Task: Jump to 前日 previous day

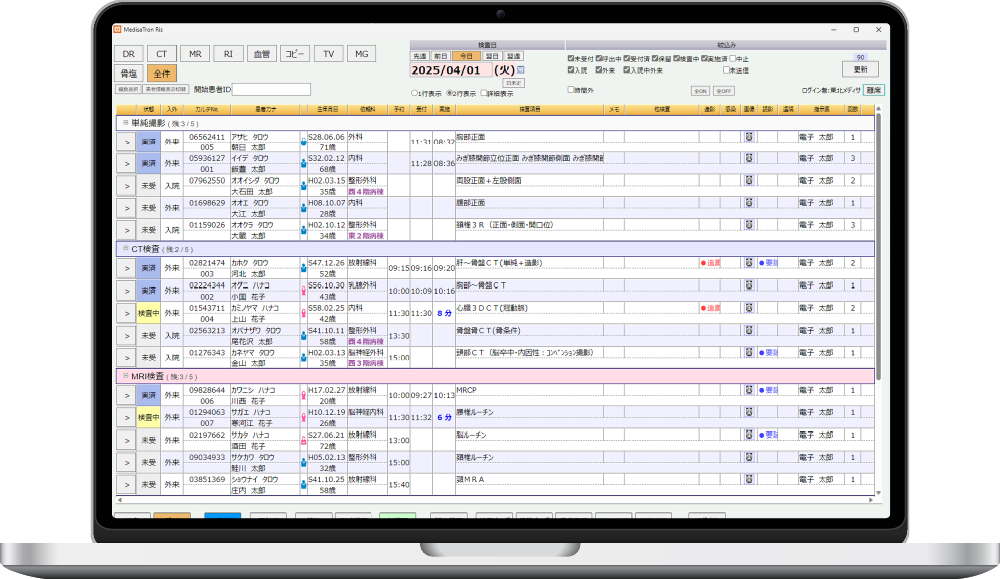Action: (x=441, y=56)
